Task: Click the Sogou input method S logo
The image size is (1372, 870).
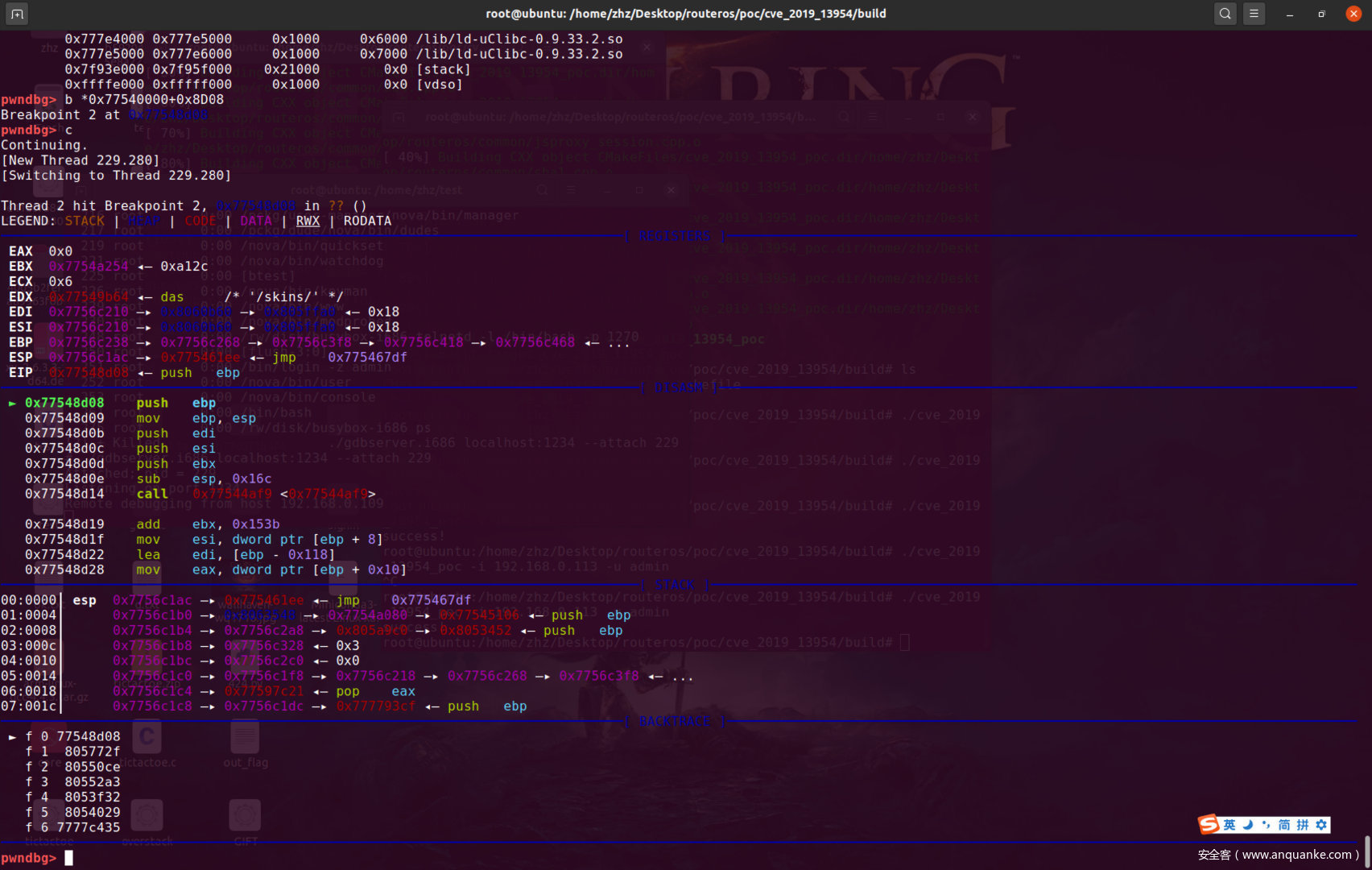Action: pyautogui.click(x=1209, y=824)
